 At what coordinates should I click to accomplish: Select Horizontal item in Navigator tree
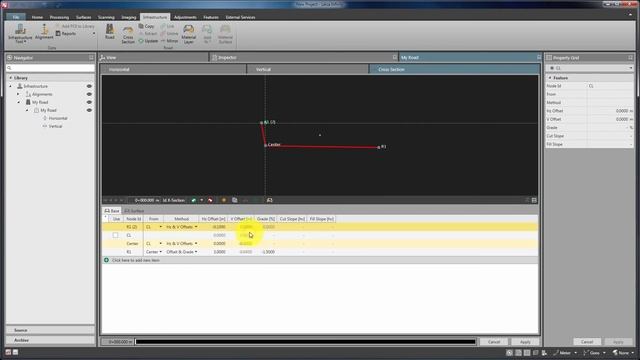click(x=58, y=118)
